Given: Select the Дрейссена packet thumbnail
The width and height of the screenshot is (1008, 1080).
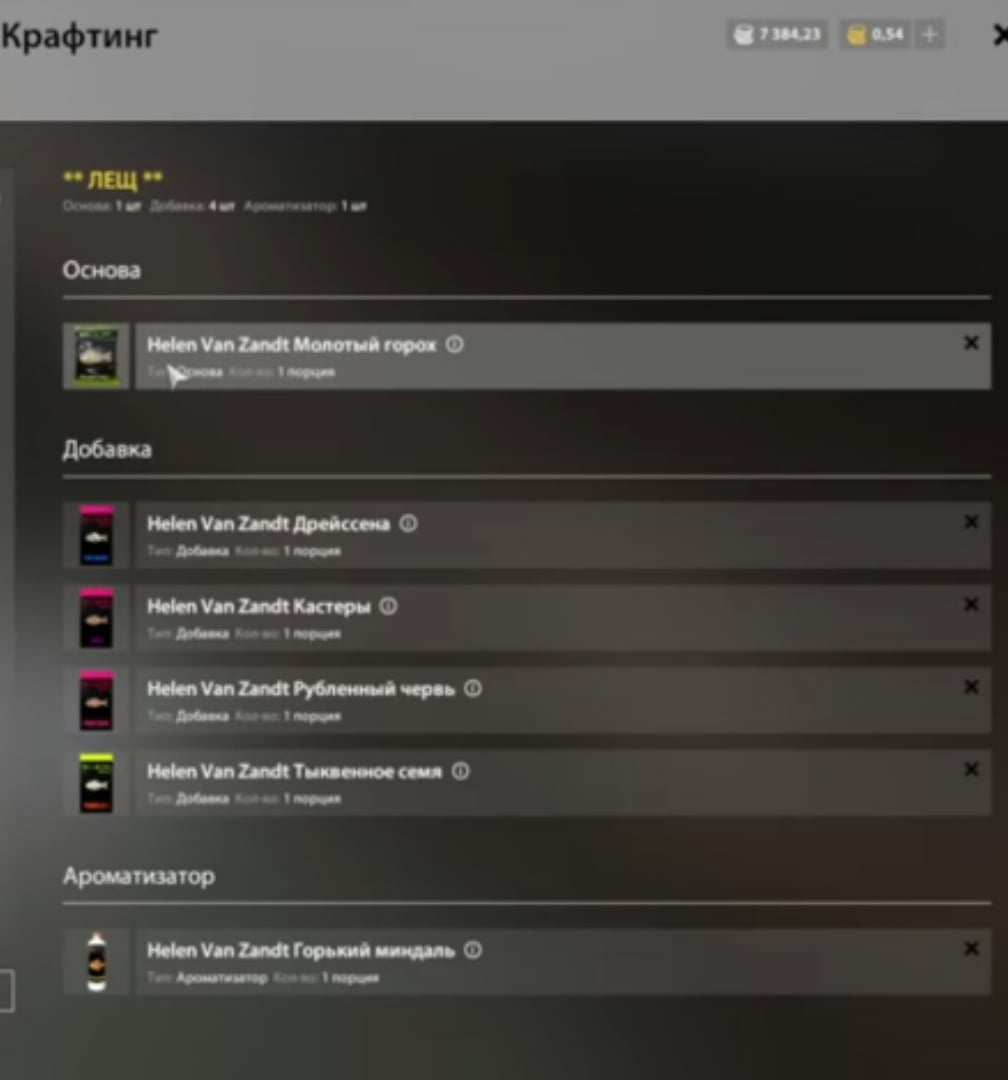Looking at the screenshot, I should [96, 535].
